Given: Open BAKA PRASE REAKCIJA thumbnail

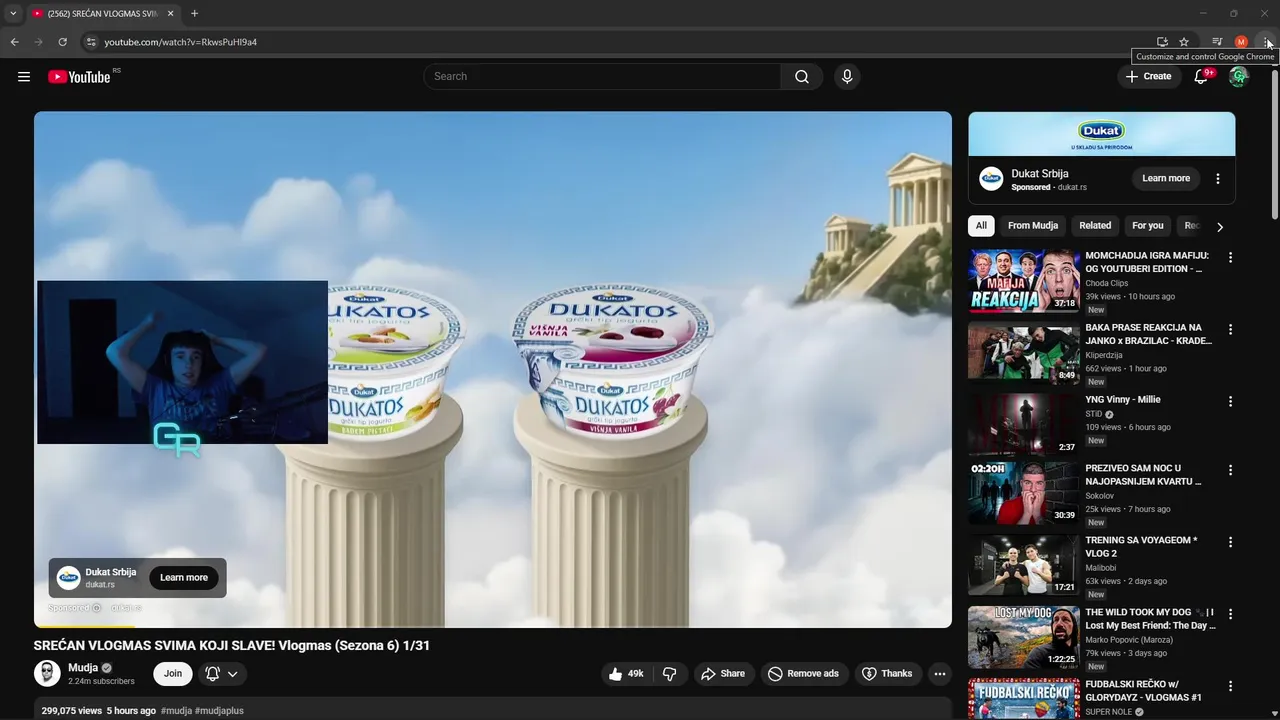Looking at the screenshot, I should point(1023,352).
